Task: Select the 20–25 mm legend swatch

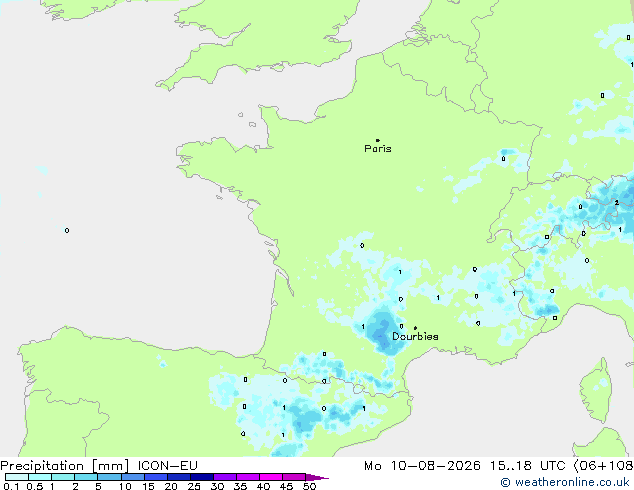Action: coord(179,477)
